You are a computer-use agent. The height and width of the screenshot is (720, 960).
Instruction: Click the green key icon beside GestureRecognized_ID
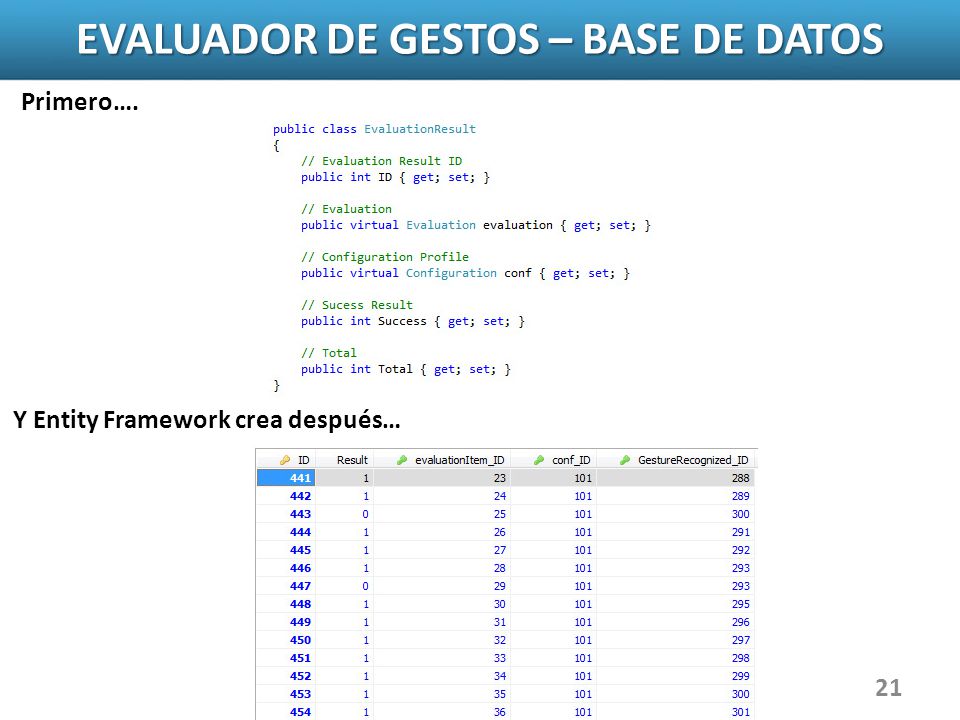[x=625, y=460]
